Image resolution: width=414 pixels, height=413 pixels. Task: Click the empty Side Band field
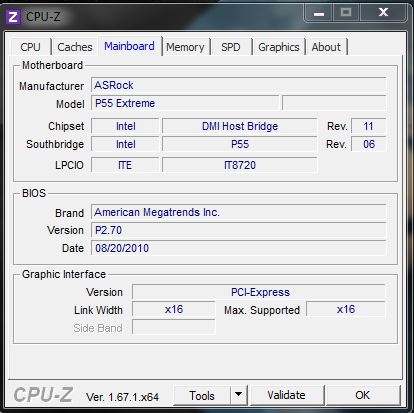click(174, 327)
